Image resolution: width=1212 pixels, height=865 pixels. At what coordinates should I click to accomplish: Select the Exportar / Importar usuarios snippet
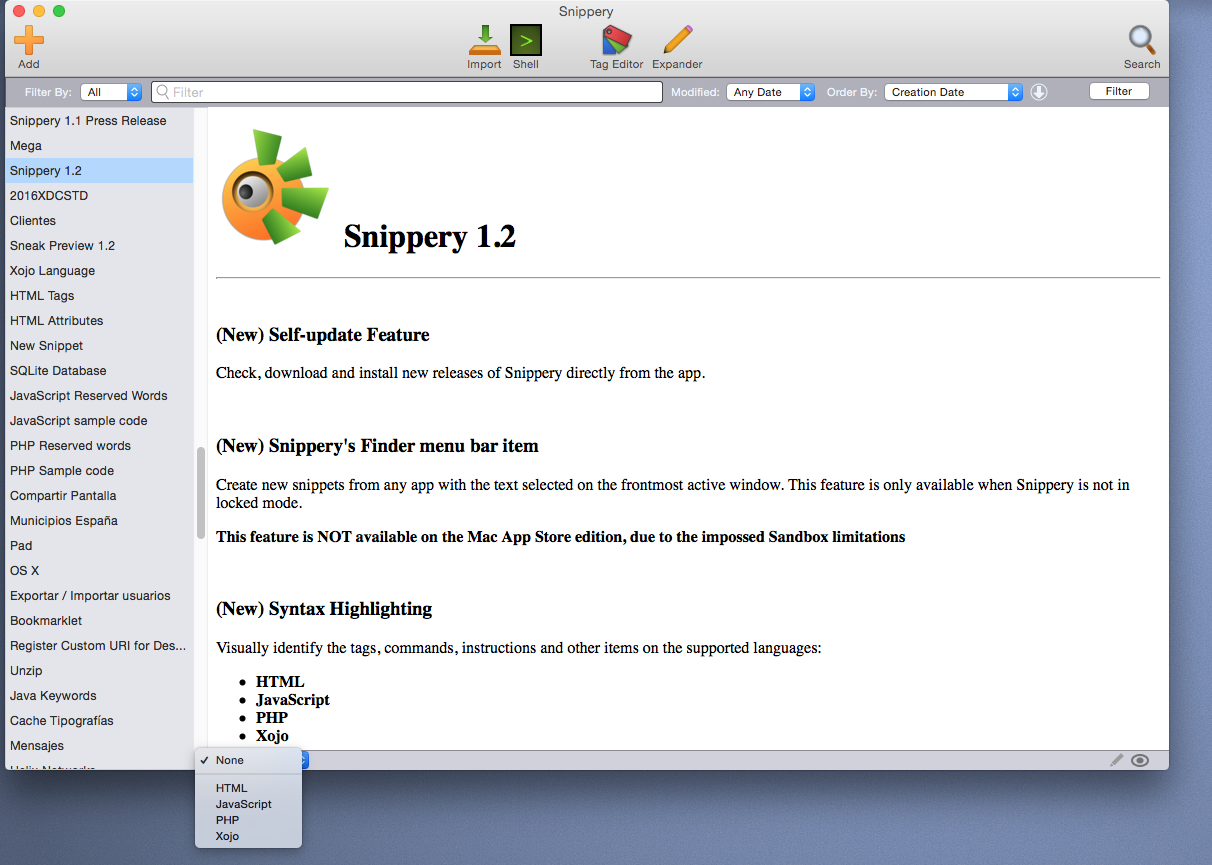point(99,595)
